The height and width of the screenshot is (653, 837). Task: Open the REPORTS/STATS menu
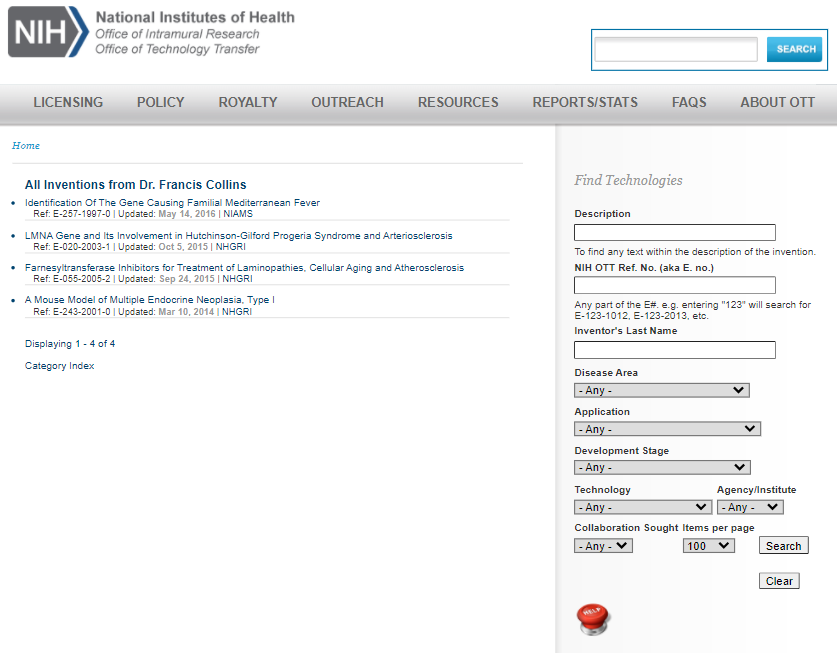coord(585,102)
